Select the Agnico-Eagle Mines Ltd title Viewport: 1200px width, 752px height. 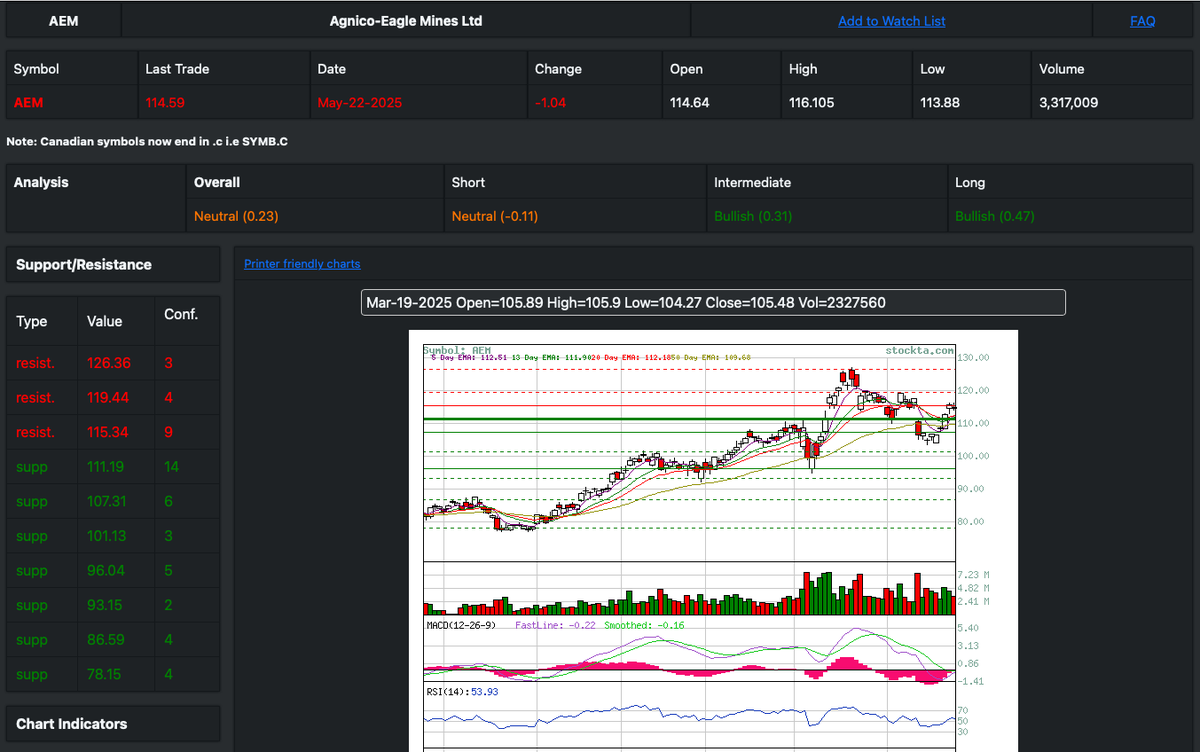click(406, 20)
